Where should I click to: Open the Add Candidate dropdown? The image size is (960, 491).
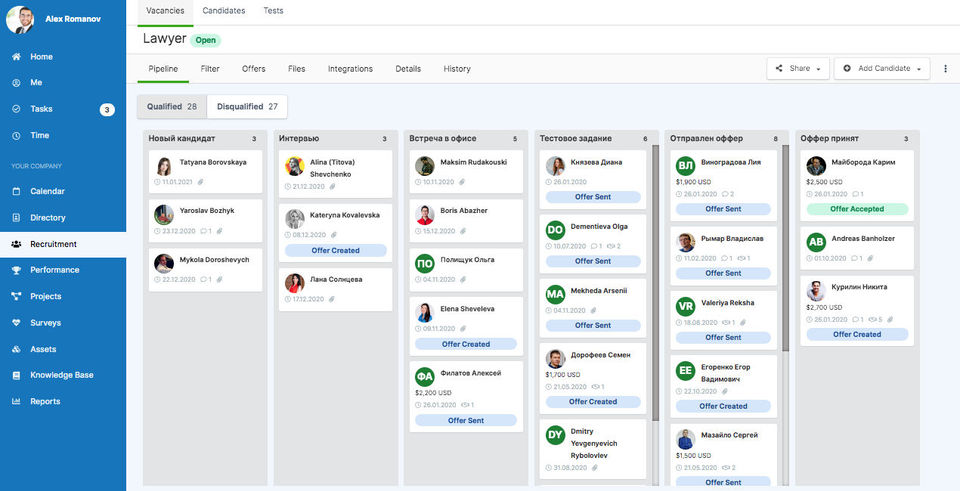click(x=882, y=69)
